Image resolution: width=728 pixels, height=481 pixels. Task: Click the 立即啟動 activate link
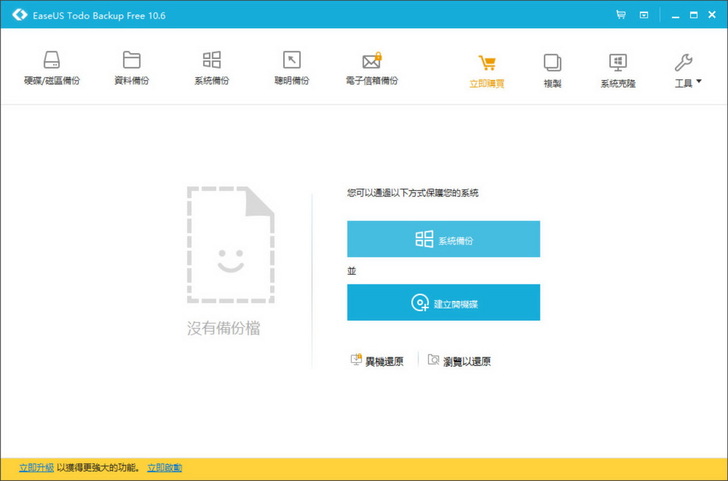click(x=164, y=468)
